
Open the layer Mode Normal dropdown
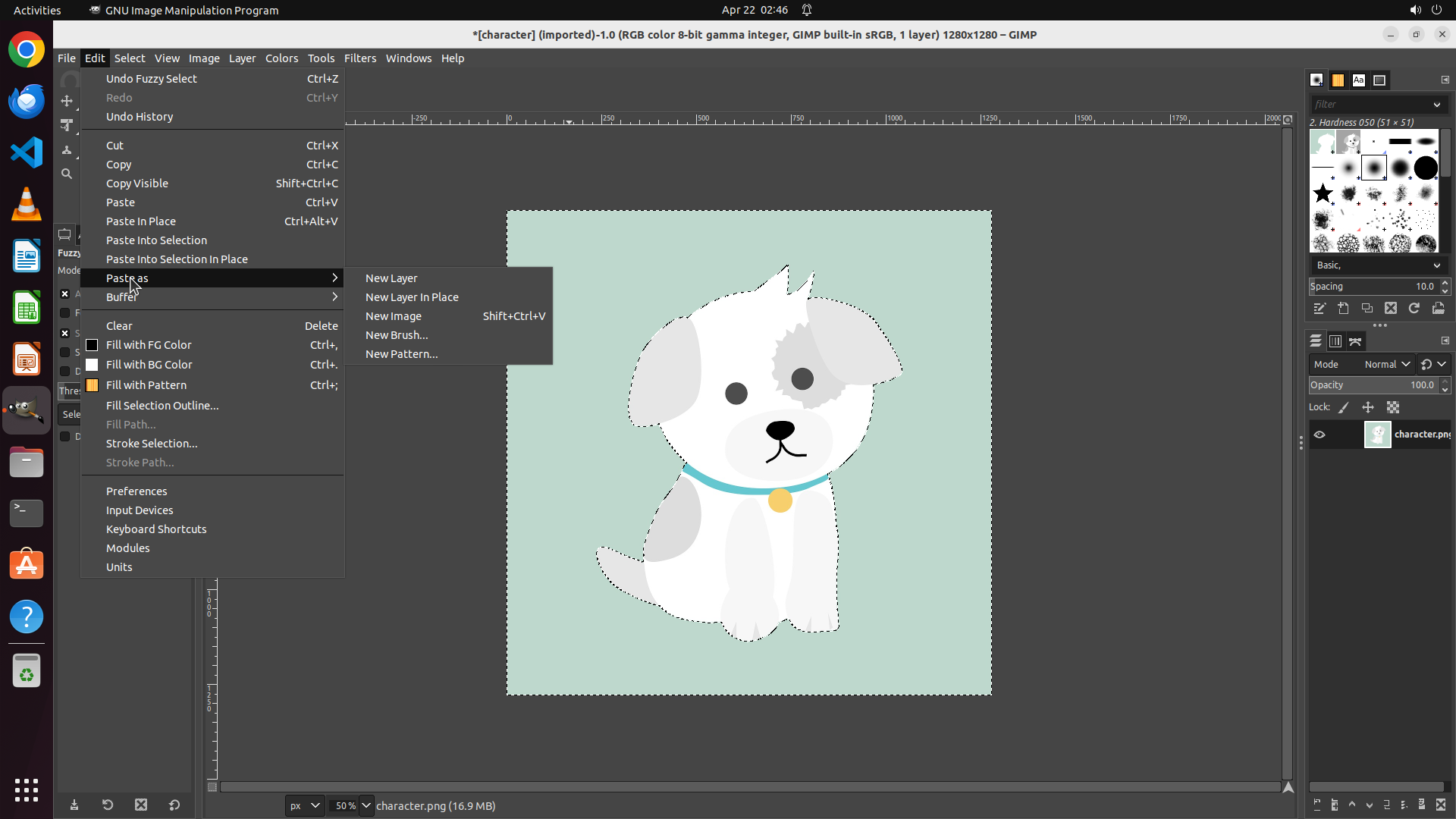pos(1386,364)
